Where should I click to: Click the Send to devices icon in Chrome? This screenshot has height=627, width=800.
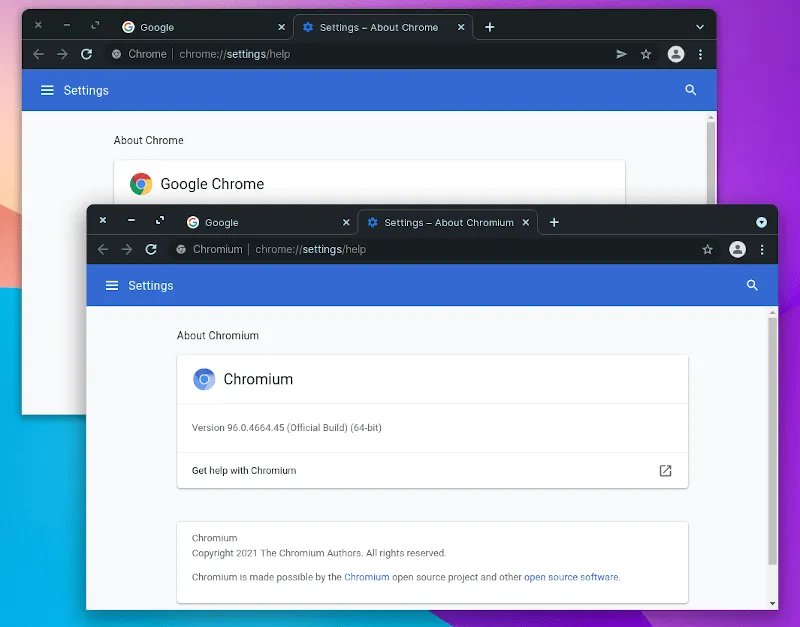pos(621,54)
